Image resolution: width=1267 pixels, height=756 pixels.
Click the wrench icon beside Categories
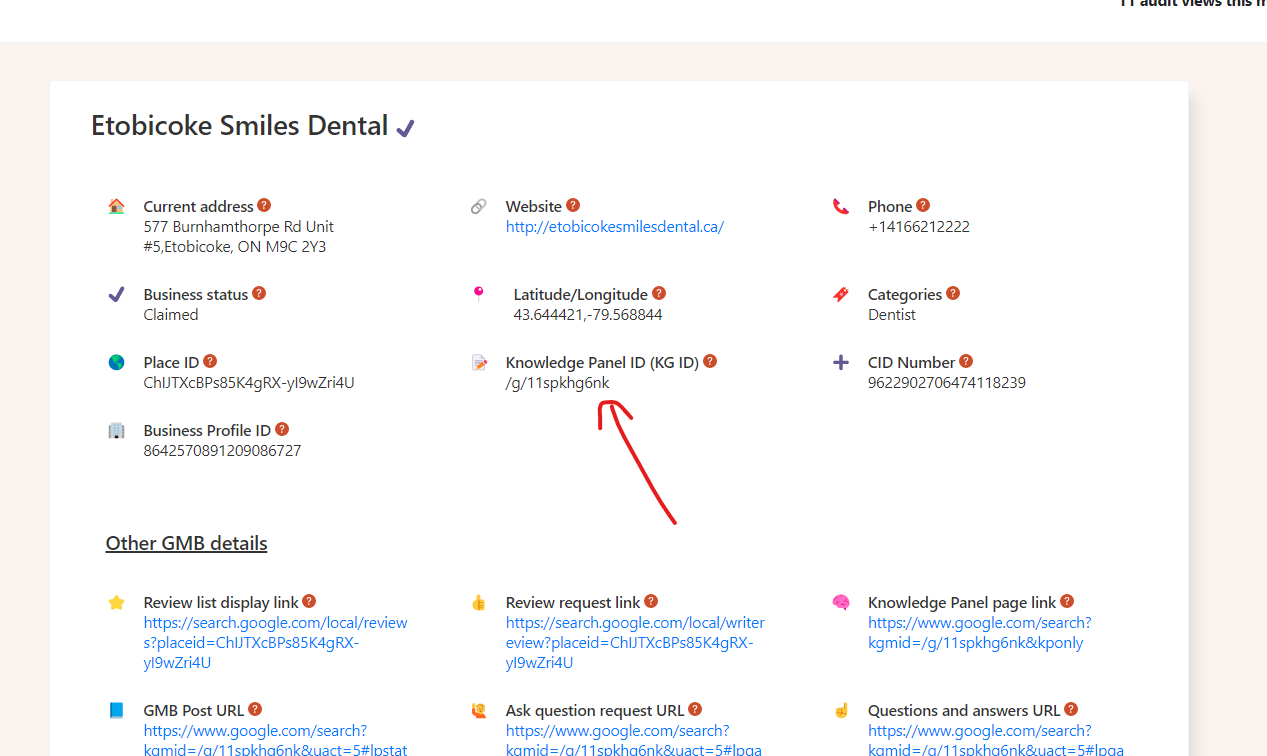(x=840, y=293)
